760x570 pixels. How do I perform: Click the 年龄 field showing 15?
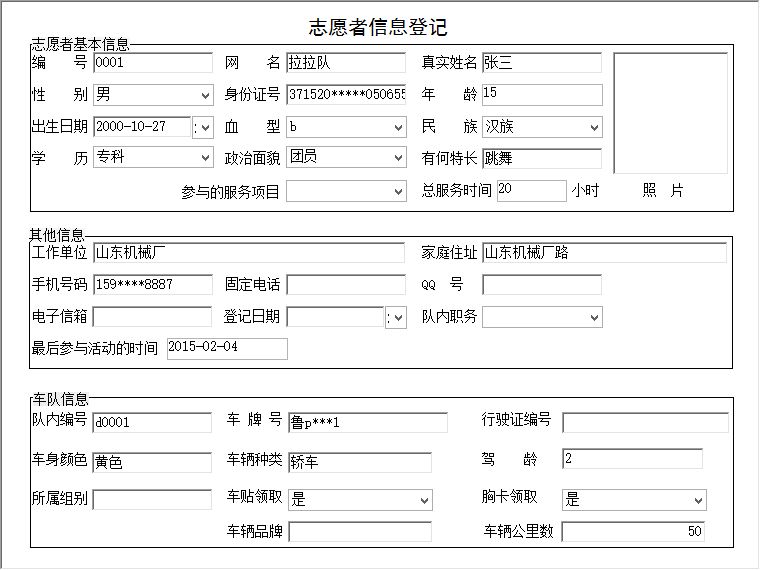542,95
